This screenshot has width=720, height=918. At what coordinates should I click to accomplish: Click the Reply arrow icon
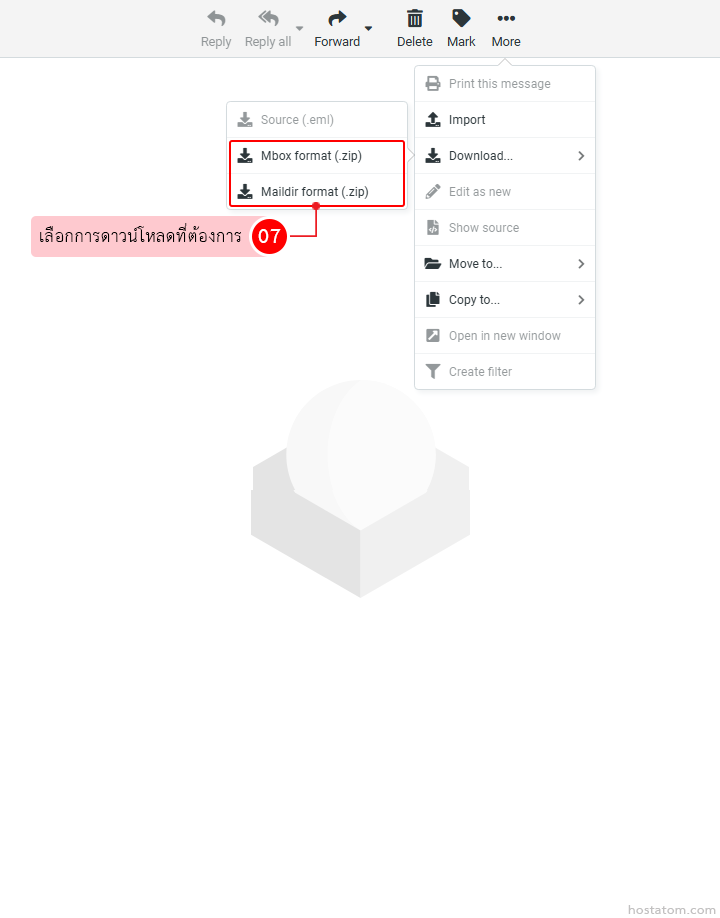click(x=216, y=19)
